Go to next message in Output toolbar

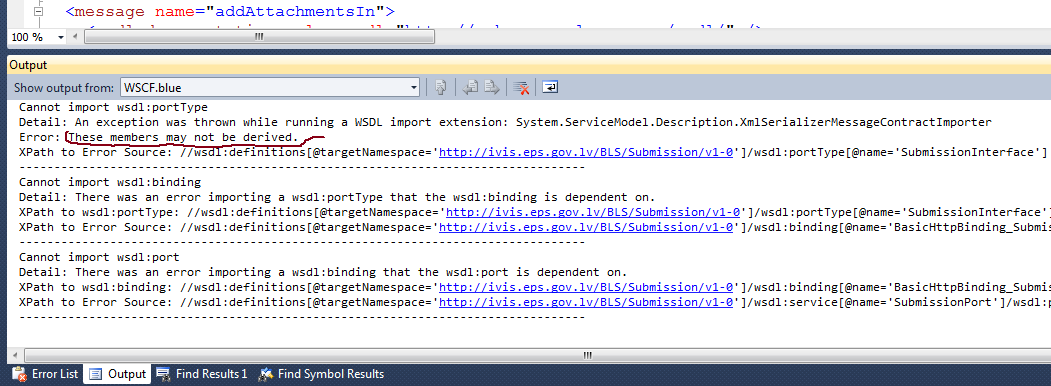point(493,87)
